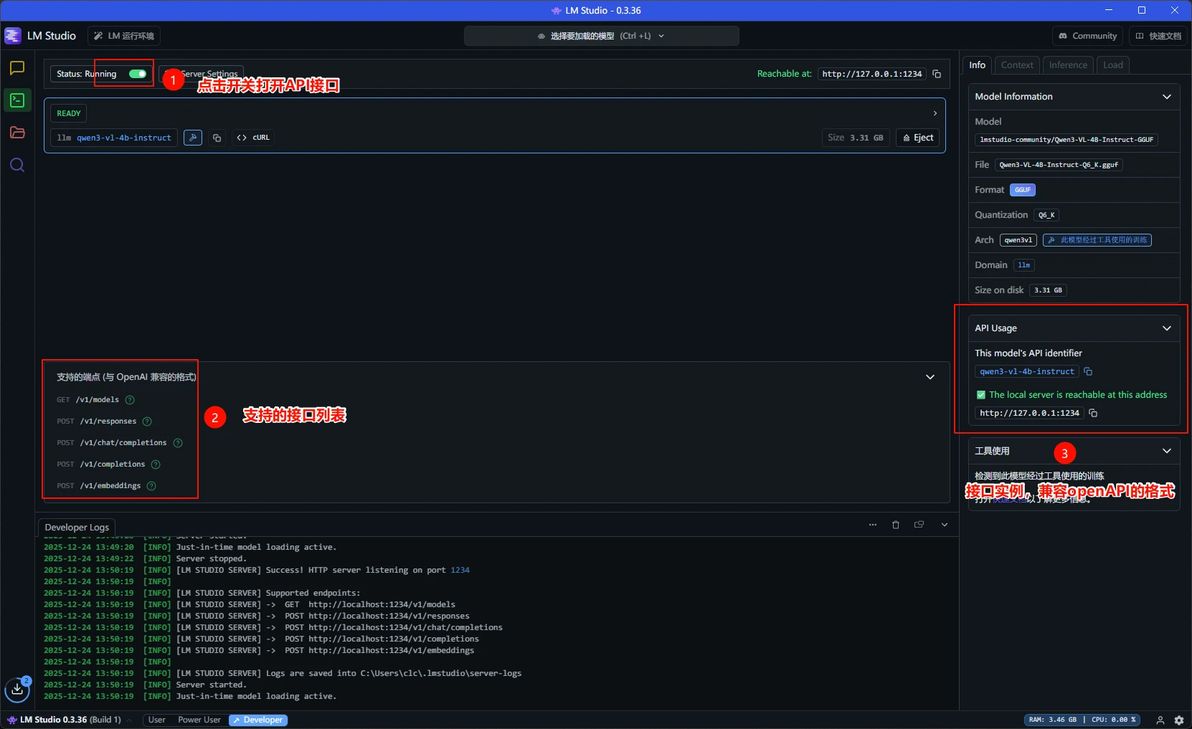Image resolution: width=1192 pixels, height=729 pixels.
Task: Copy the Reachable at server address
Action: [937, 74]
